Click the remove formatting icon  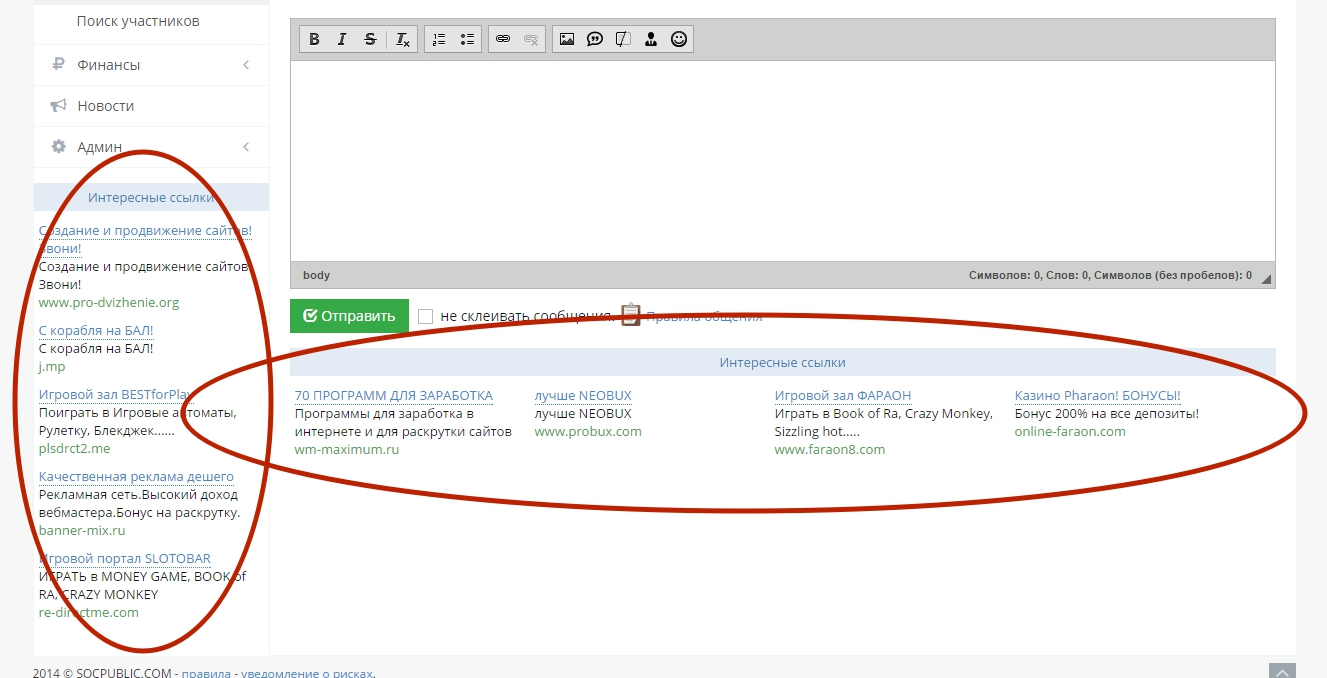pos(402,40)
